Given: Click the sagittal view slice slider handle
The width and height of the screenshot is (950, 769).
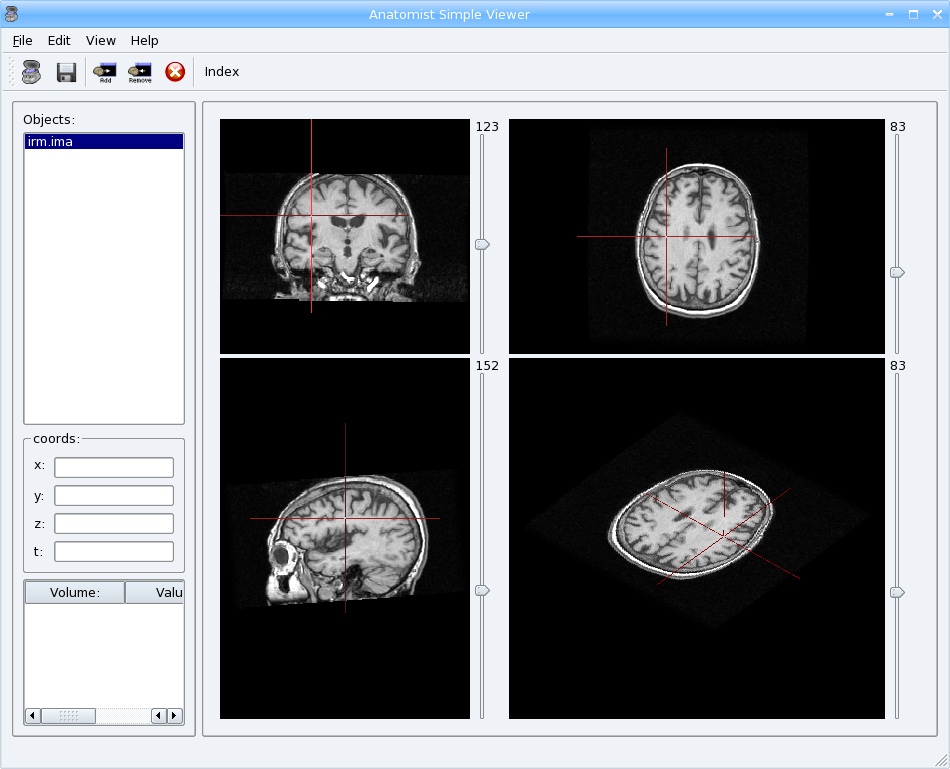Looking at the screenshot, I should pos(482,591).
